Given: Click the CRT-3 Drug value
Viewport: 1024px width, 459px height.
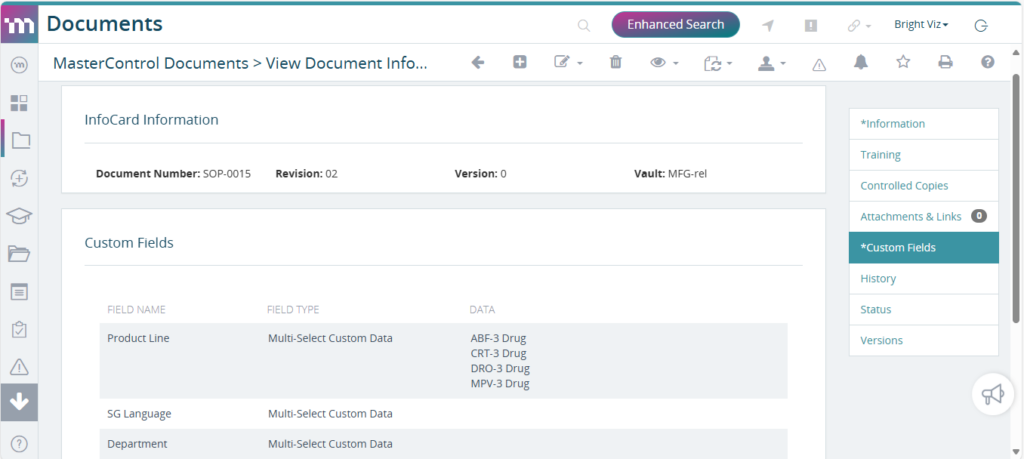Looking at the screenshot, I should [498, 353].
